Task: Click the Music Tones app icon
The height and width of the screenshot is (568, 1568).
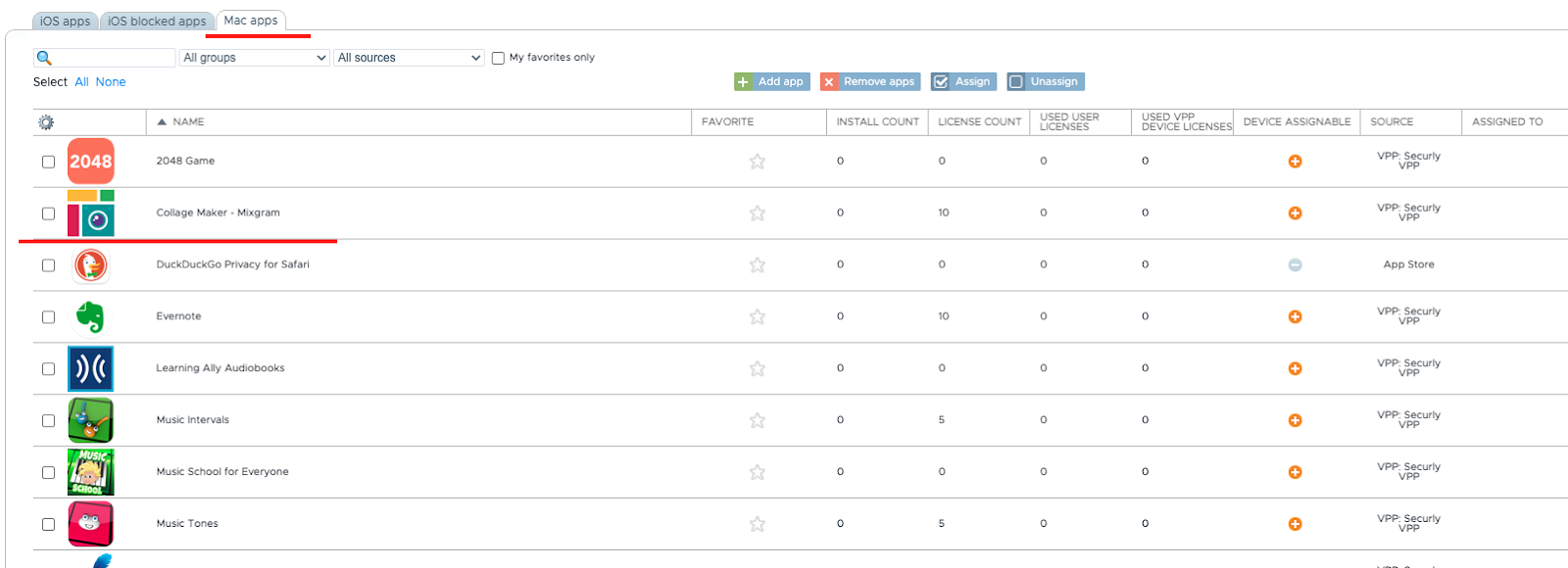Action: (90, 524)
